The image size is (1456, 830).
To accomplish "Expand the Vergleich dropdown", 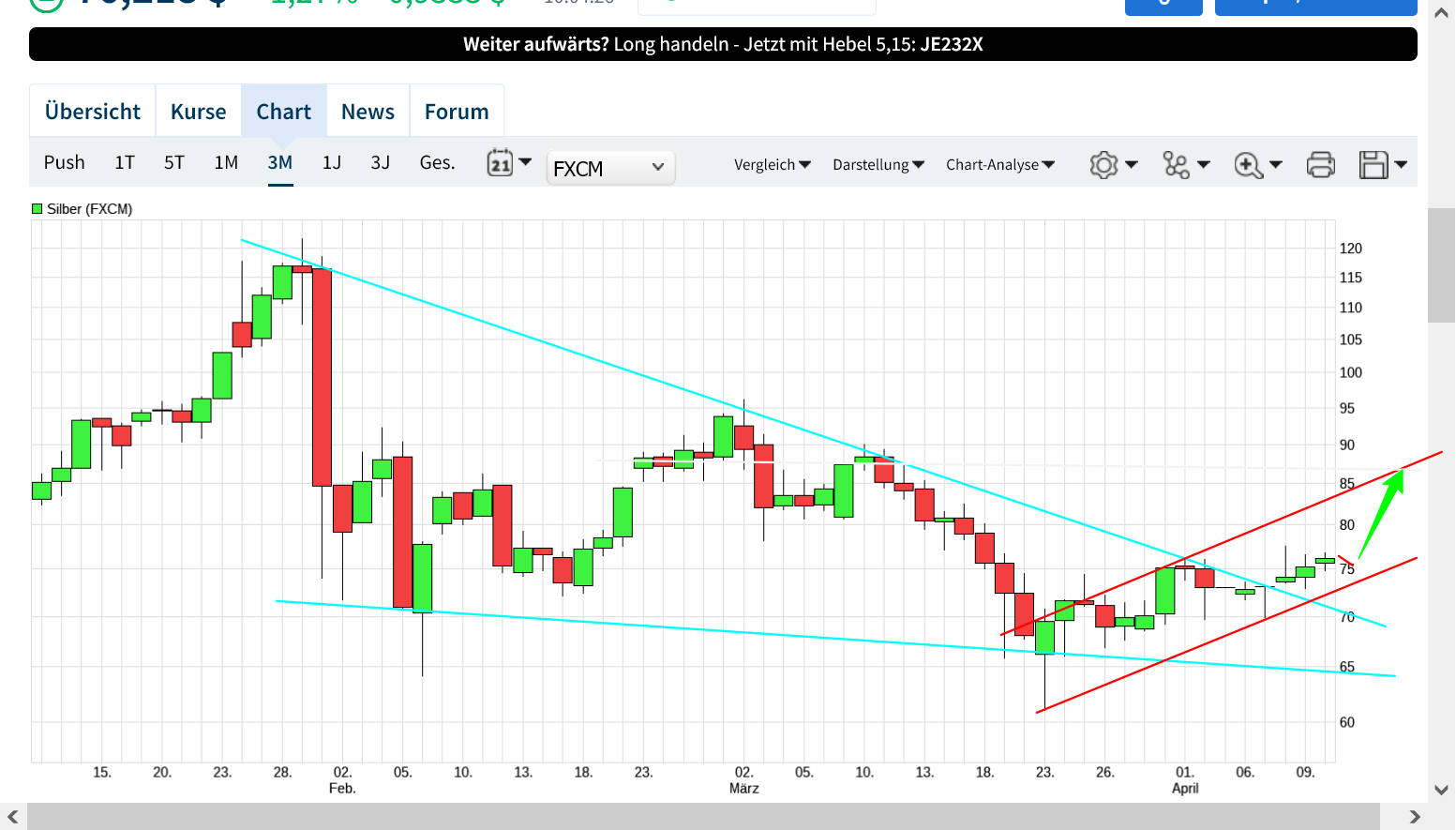I will (772, 165).
